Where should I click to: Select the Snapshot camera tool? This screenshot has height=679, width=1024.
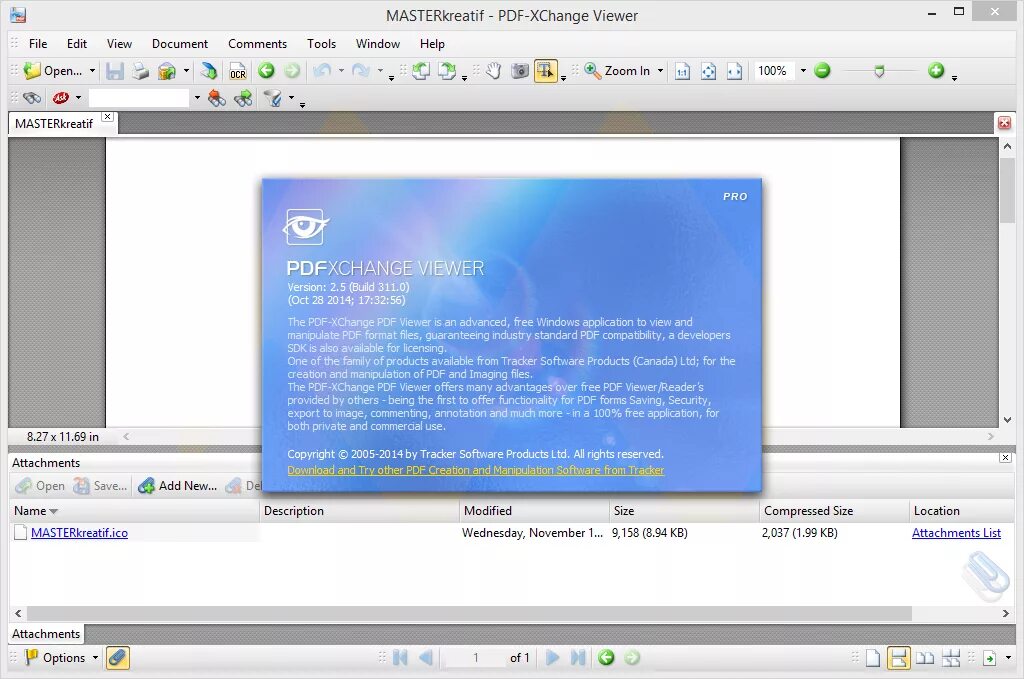tap(520, 71)
